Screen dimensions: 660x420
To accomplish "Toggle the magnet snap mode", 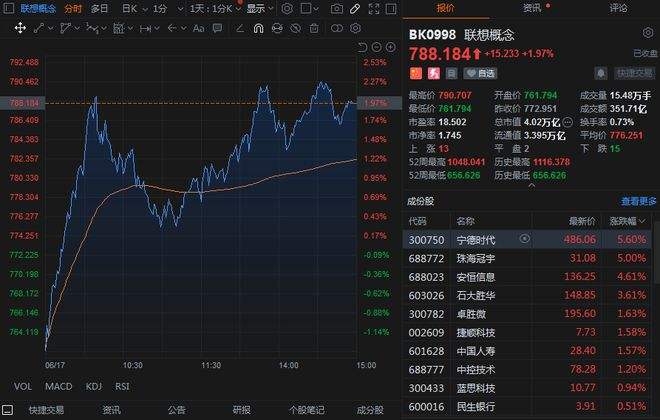I will click(258, 28).
